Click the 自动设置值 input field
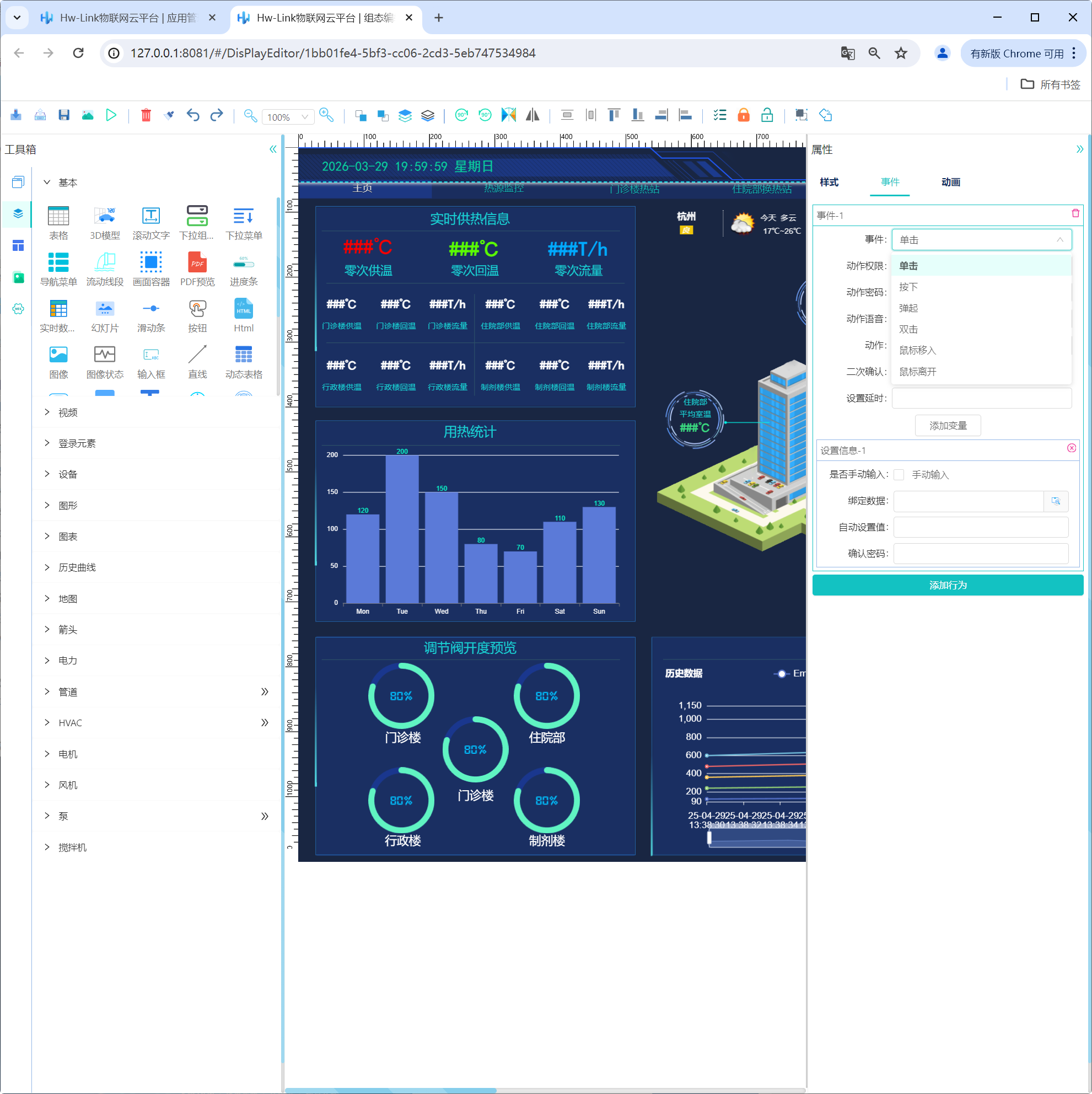Screen dimensions: 1092x1094 (981, 527)
